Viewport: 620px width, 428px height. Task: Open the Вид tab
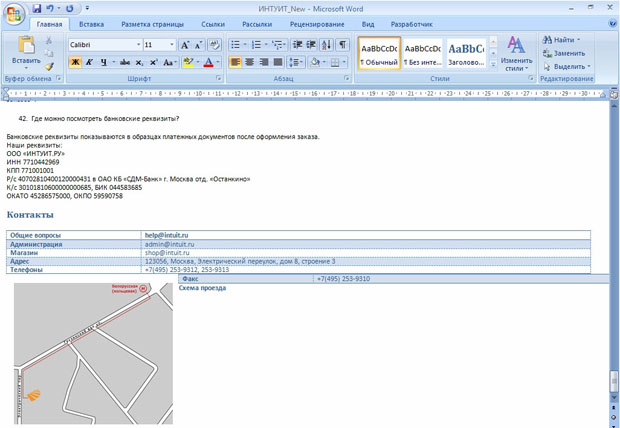(368, 24)
